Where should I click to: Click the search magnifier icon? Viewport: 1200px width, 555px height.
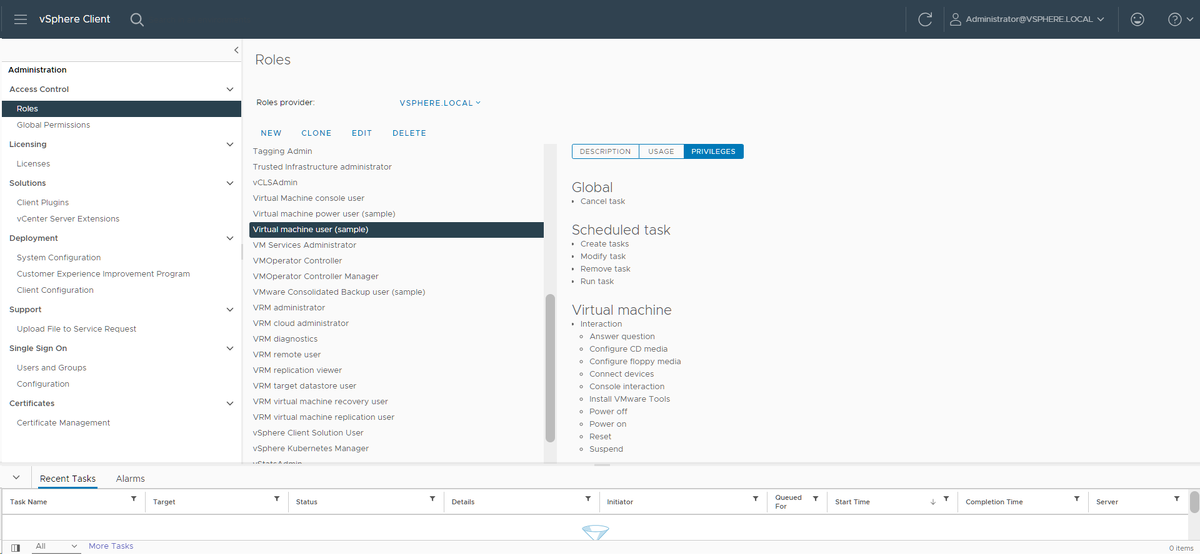coord(137,19)
